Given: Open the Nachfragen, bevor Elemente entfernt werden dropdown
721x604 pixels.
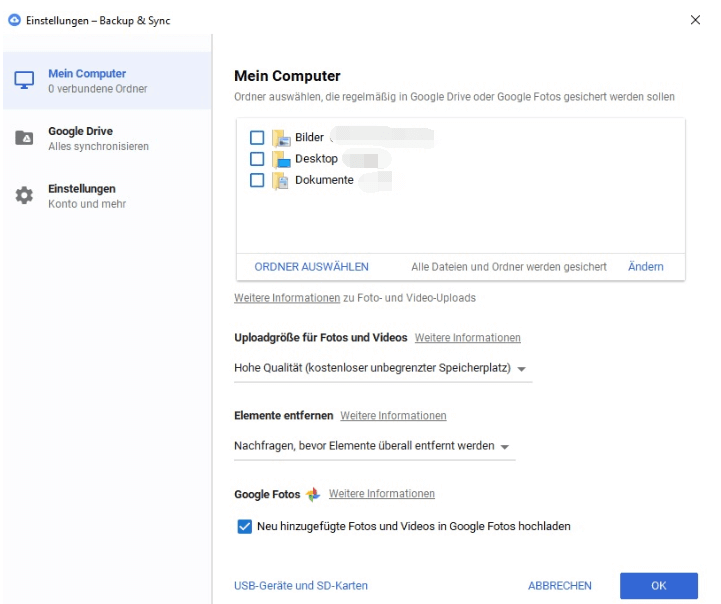Looking at the screenshot, I should coord(374,446).
